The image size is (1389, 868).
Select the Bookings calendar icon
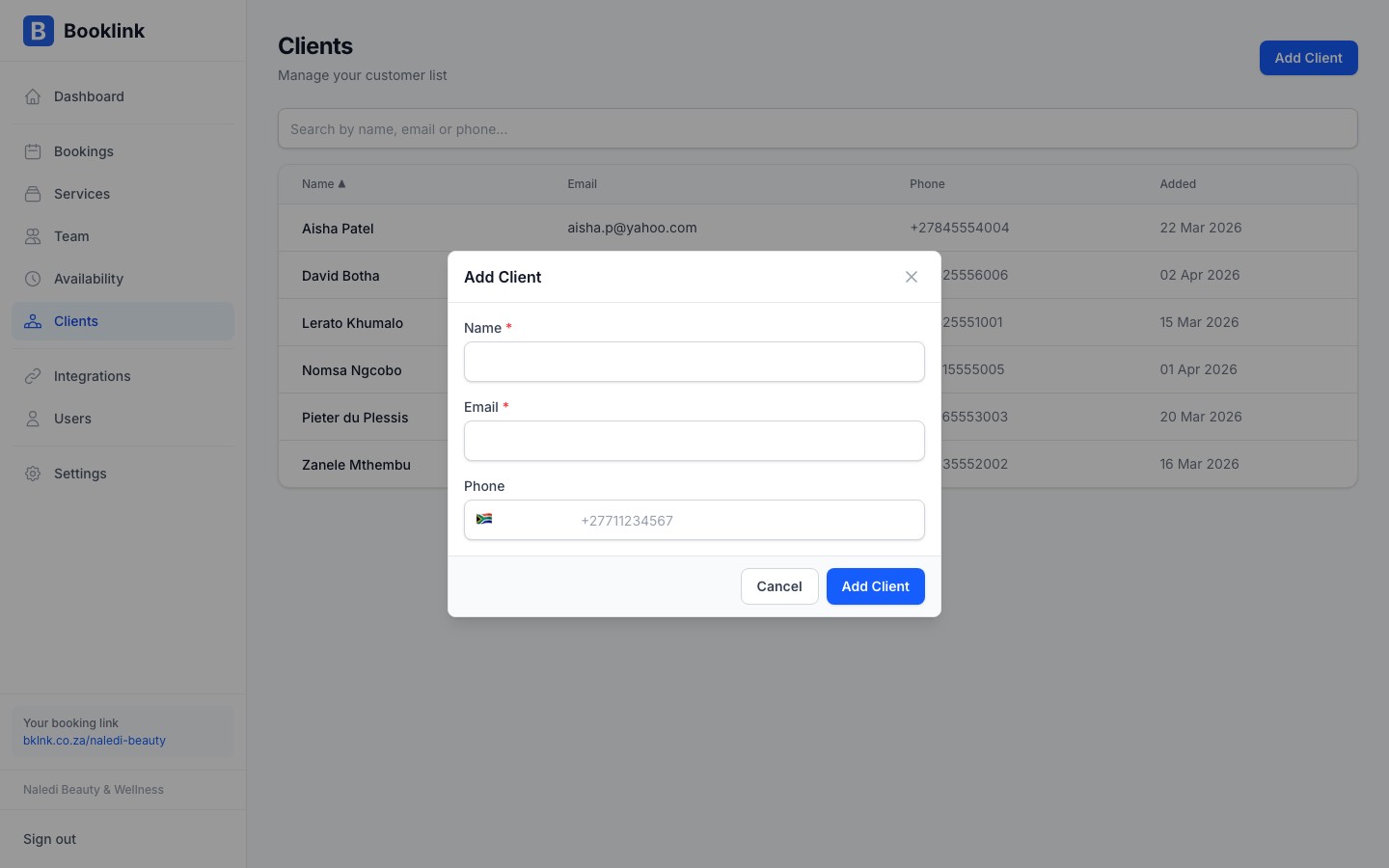click(33, 151)
